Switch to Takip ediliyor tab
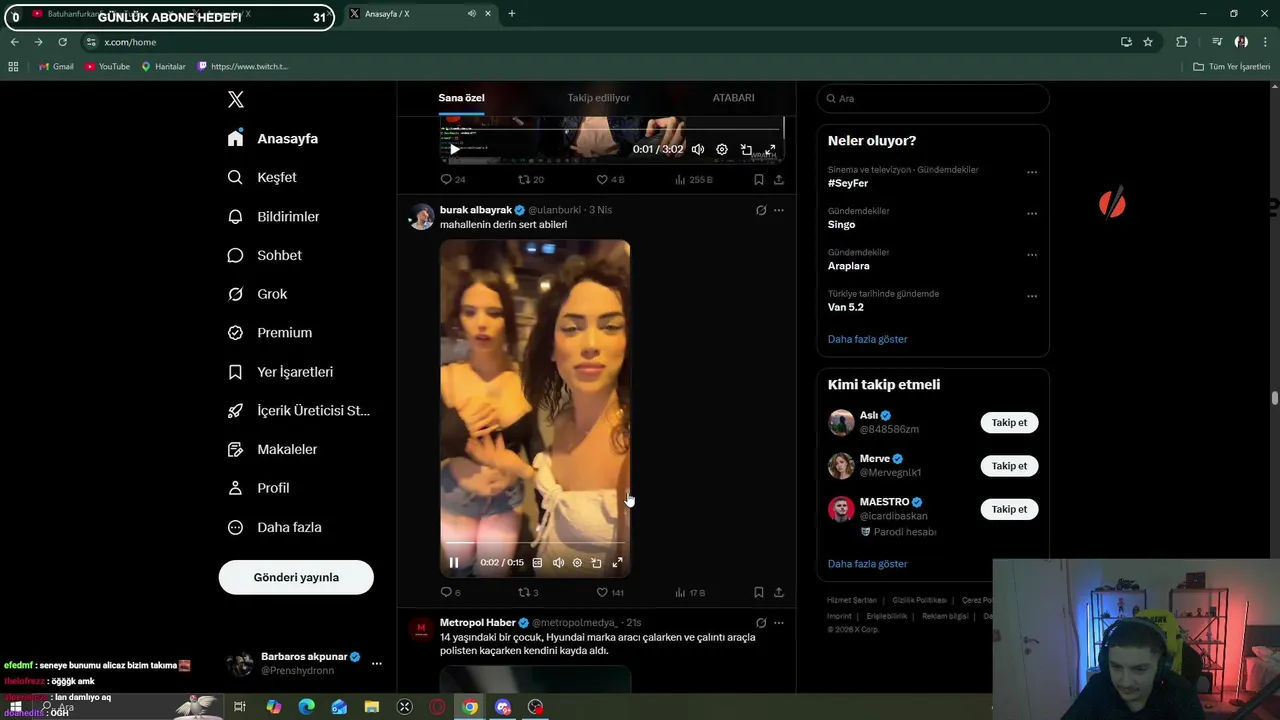The width and height of the screenshot is (1280, 720). click(x=598, y=98)
